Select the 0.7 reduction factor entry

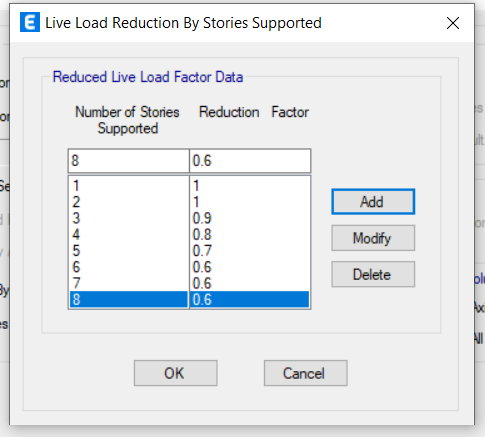(x=250, y=251)
